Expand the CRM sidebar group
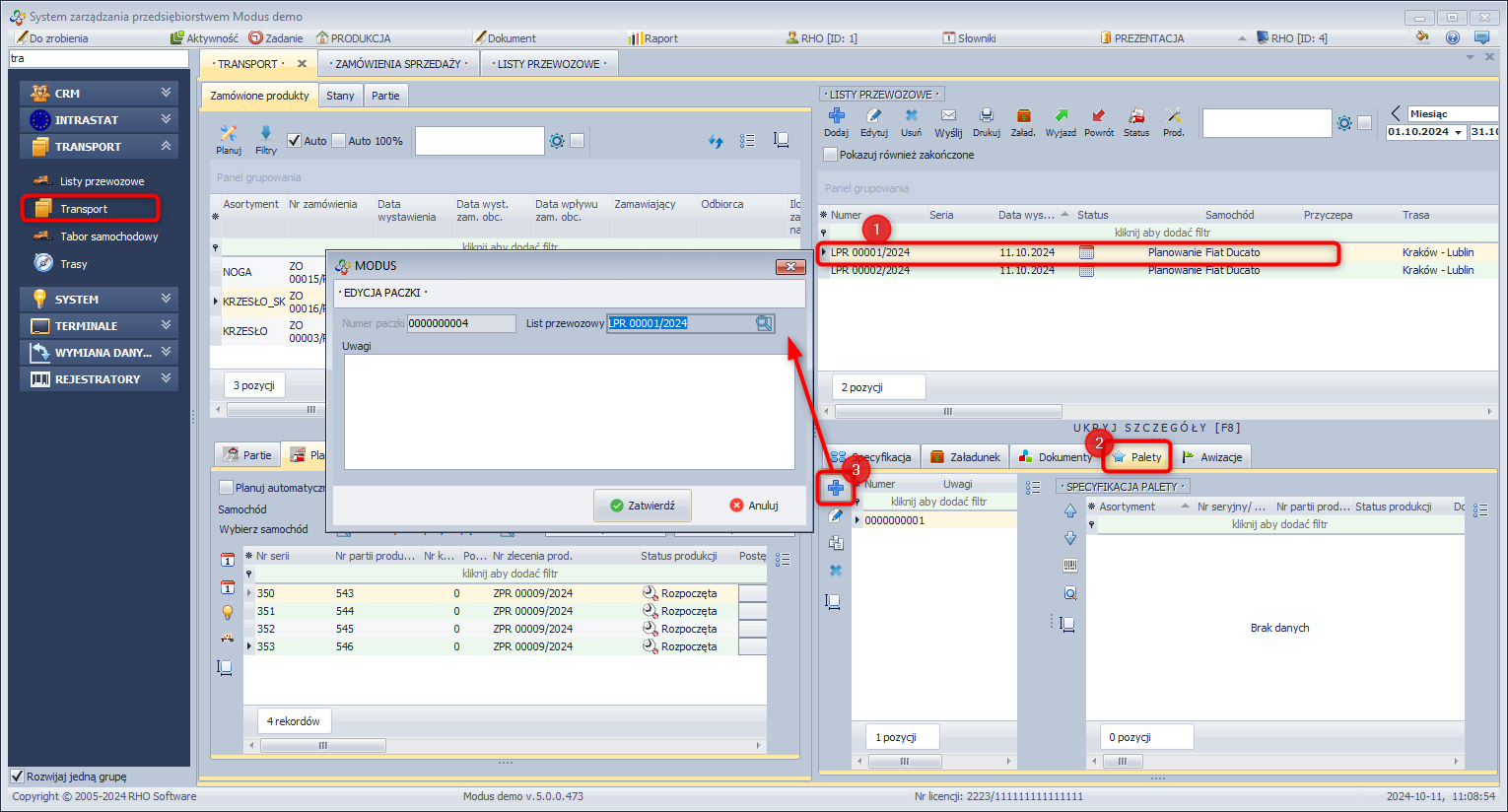This screenshot has width=1508, height=812. tap(99, 94)
